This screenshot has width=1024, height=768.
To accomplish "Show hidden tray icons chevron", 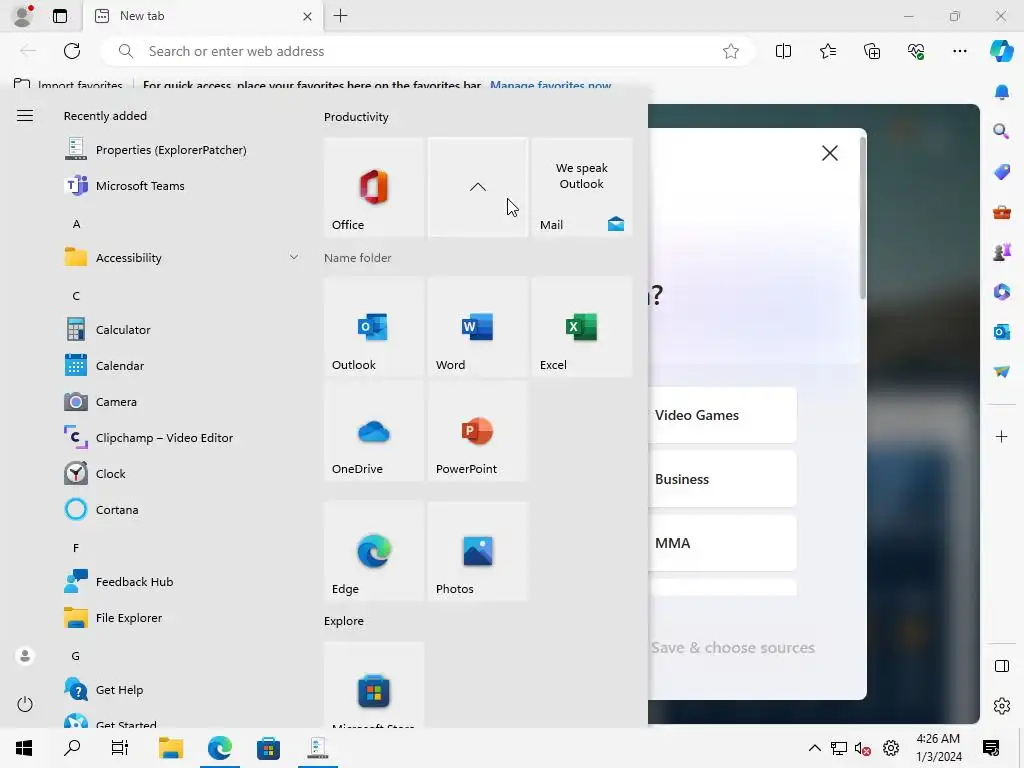I will [x=814, y=748].
